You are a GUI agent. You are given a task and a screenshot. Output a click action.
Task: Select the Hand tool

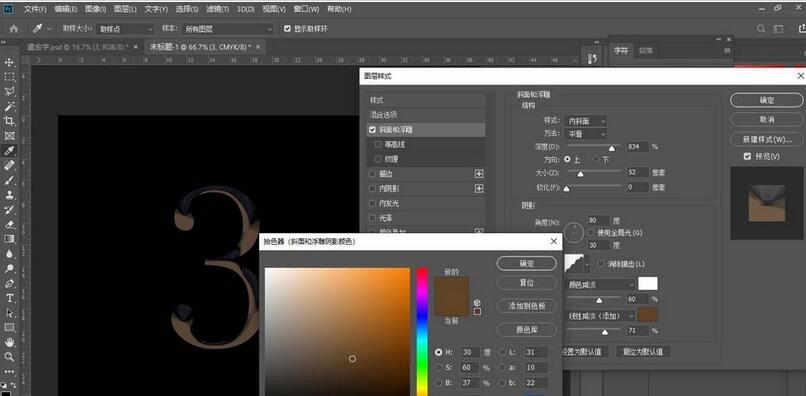click(x=9, y=342)
